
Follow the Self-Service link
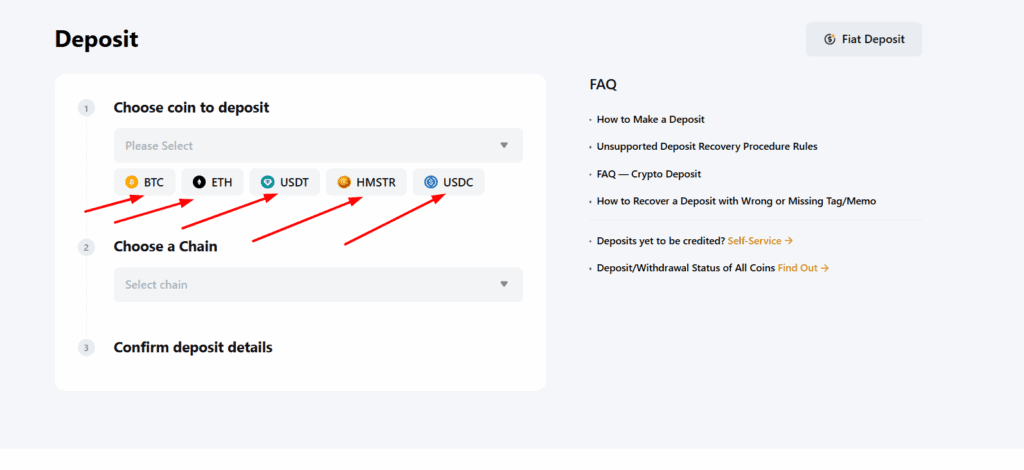tap(756, 241)
